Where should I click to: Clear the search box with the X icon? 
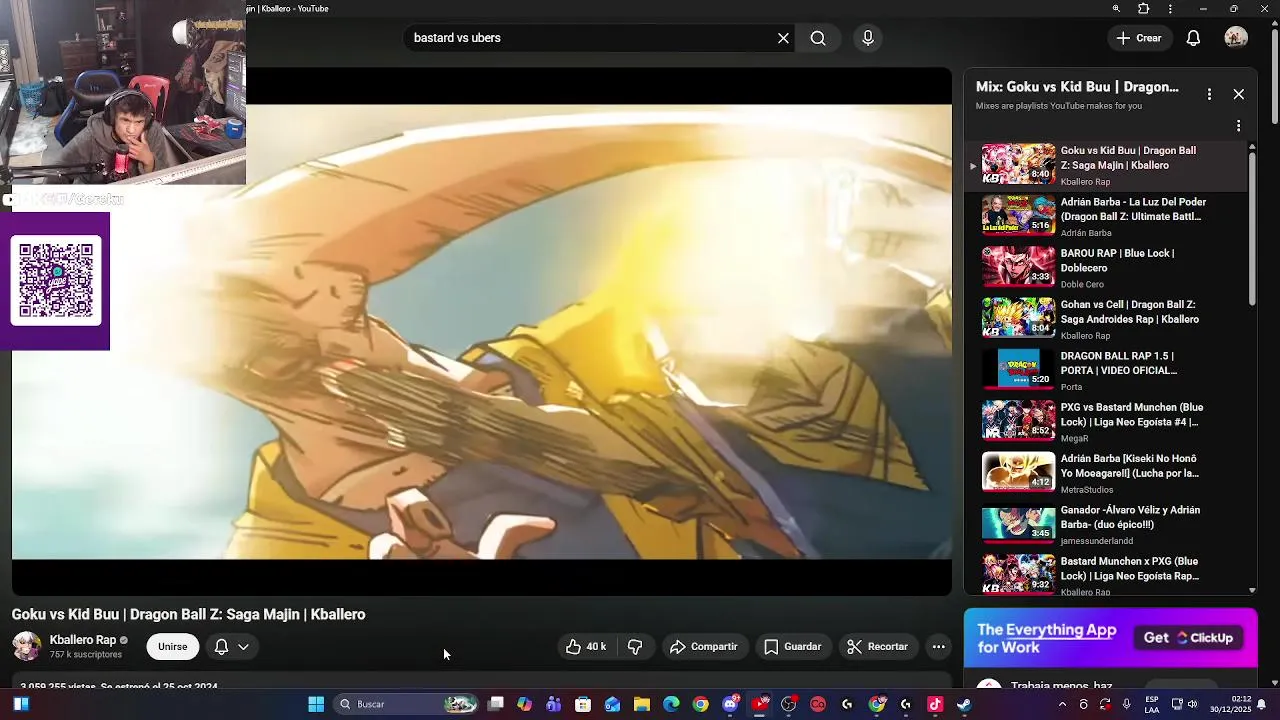(783, 38)
